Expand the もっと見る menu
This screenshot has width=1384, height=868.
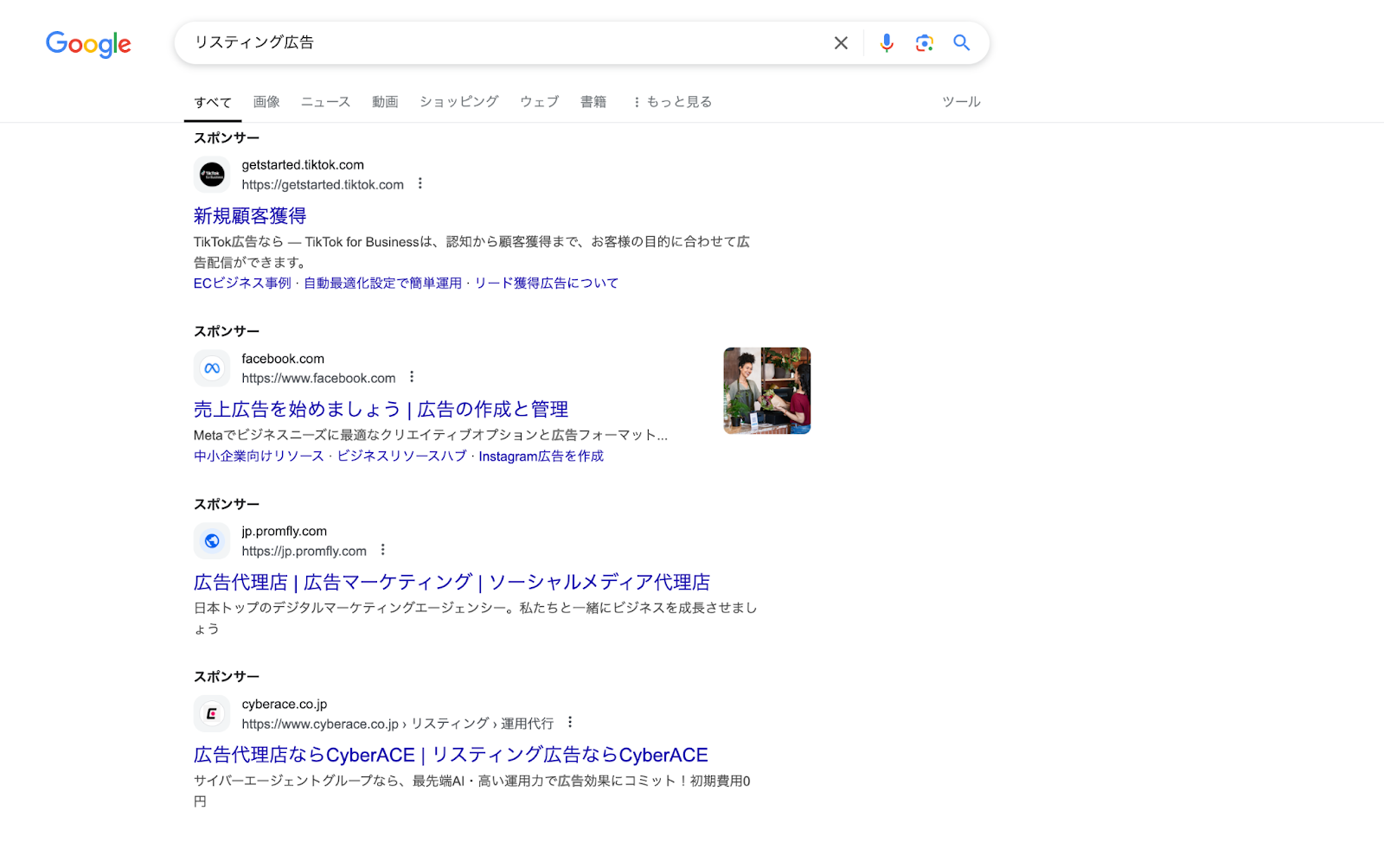point(672,102)
